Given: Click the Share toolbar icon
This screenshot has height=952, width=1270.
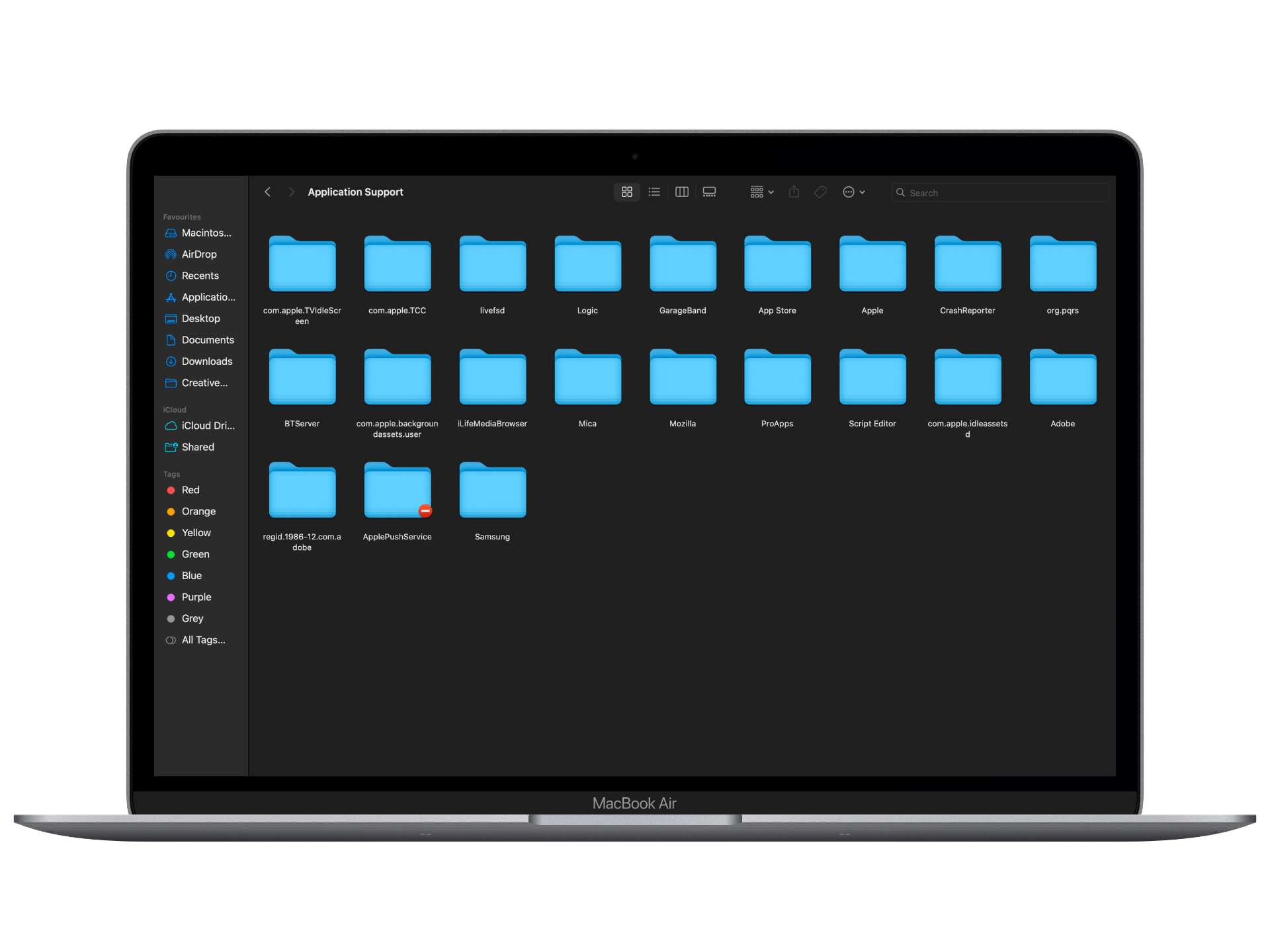Looking at the screenshot, I should click(794, 192).
